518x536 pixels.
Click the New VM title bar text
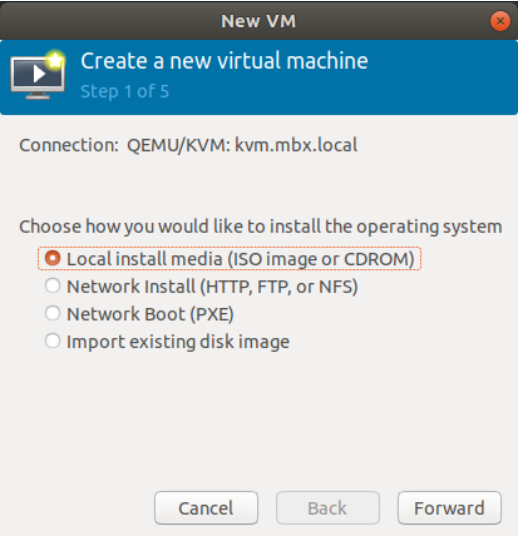click(x=258, y=21)
